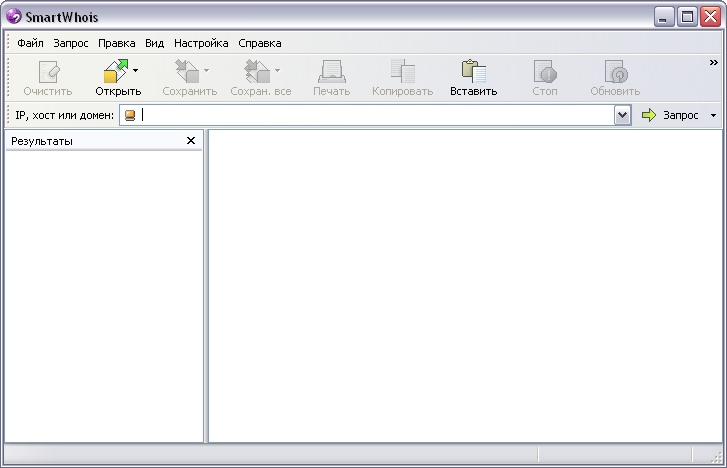Viewport: 727px width, 468px height.
Task: Click the computer icon in the address field
Action: [130, 115]
